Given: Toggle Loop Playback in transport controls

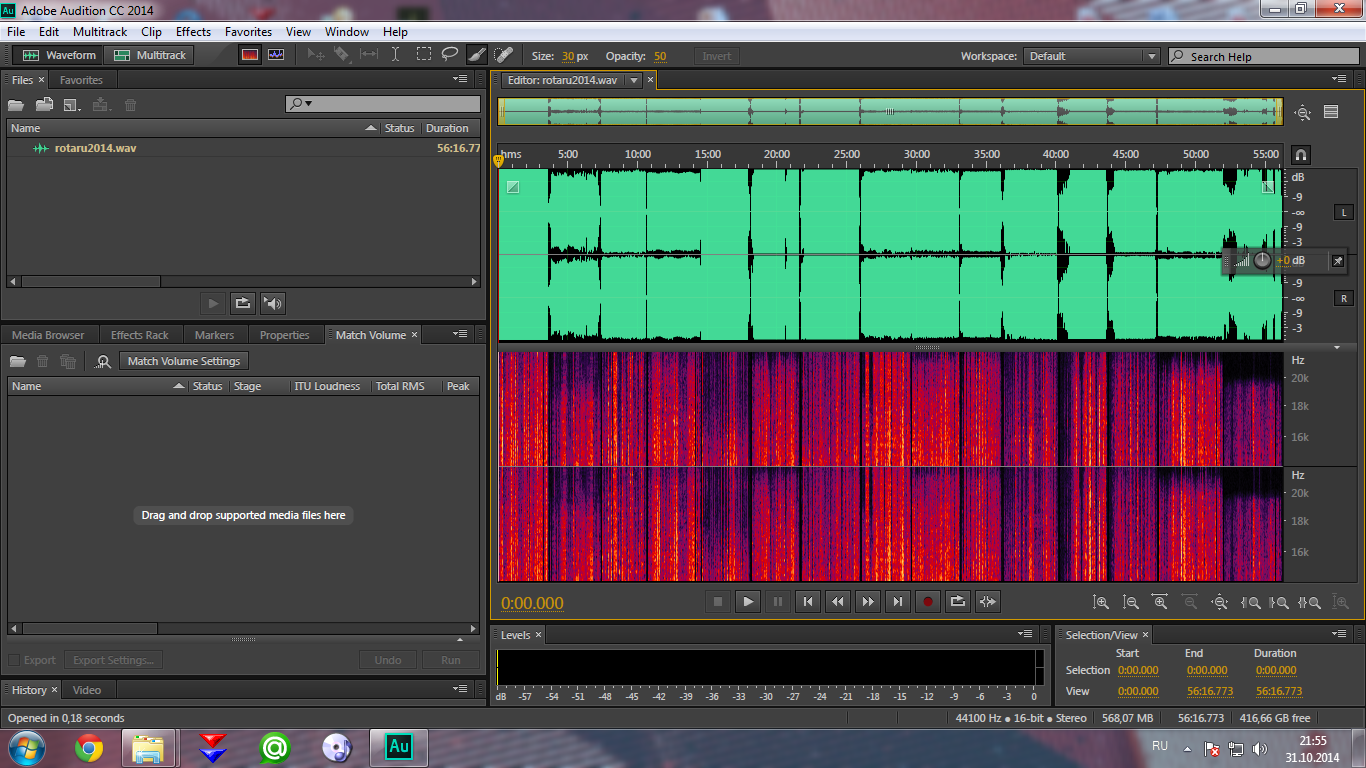Looking at the screenshot, I should (957, 601).
